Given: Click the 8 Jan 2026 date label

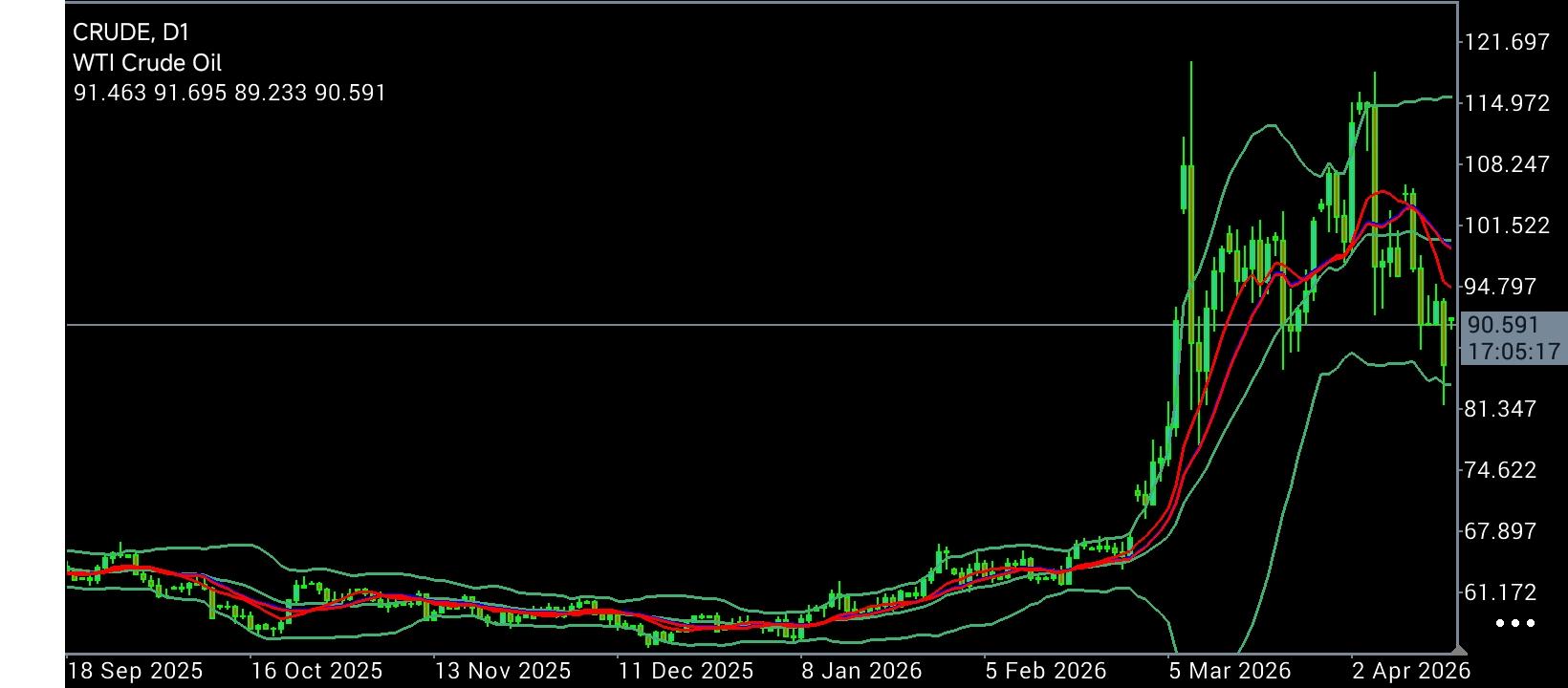Looking at the screenshot, I should [x=861, y=671].
